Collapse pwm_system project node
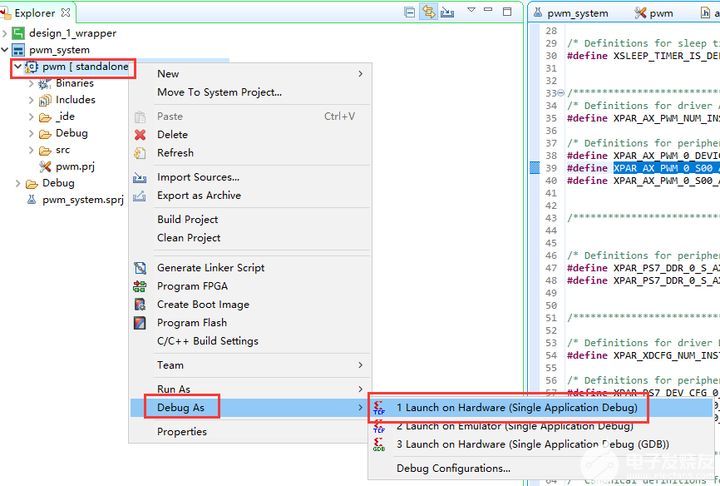720x486 pixels. coord(5,49)
